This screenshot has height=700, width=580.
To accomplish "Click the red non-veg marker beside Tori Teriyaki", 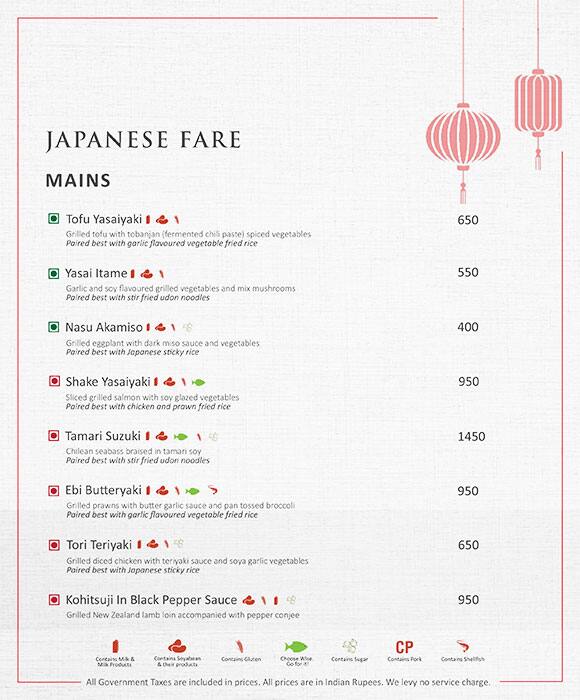I will 54,545.
